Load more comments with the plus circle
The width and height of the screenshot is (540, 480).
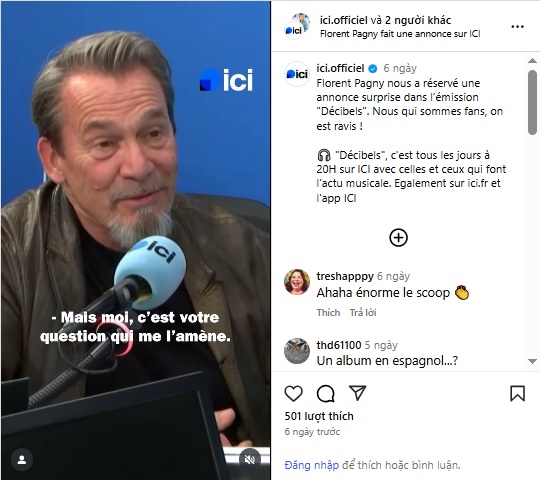pos(398,238)
